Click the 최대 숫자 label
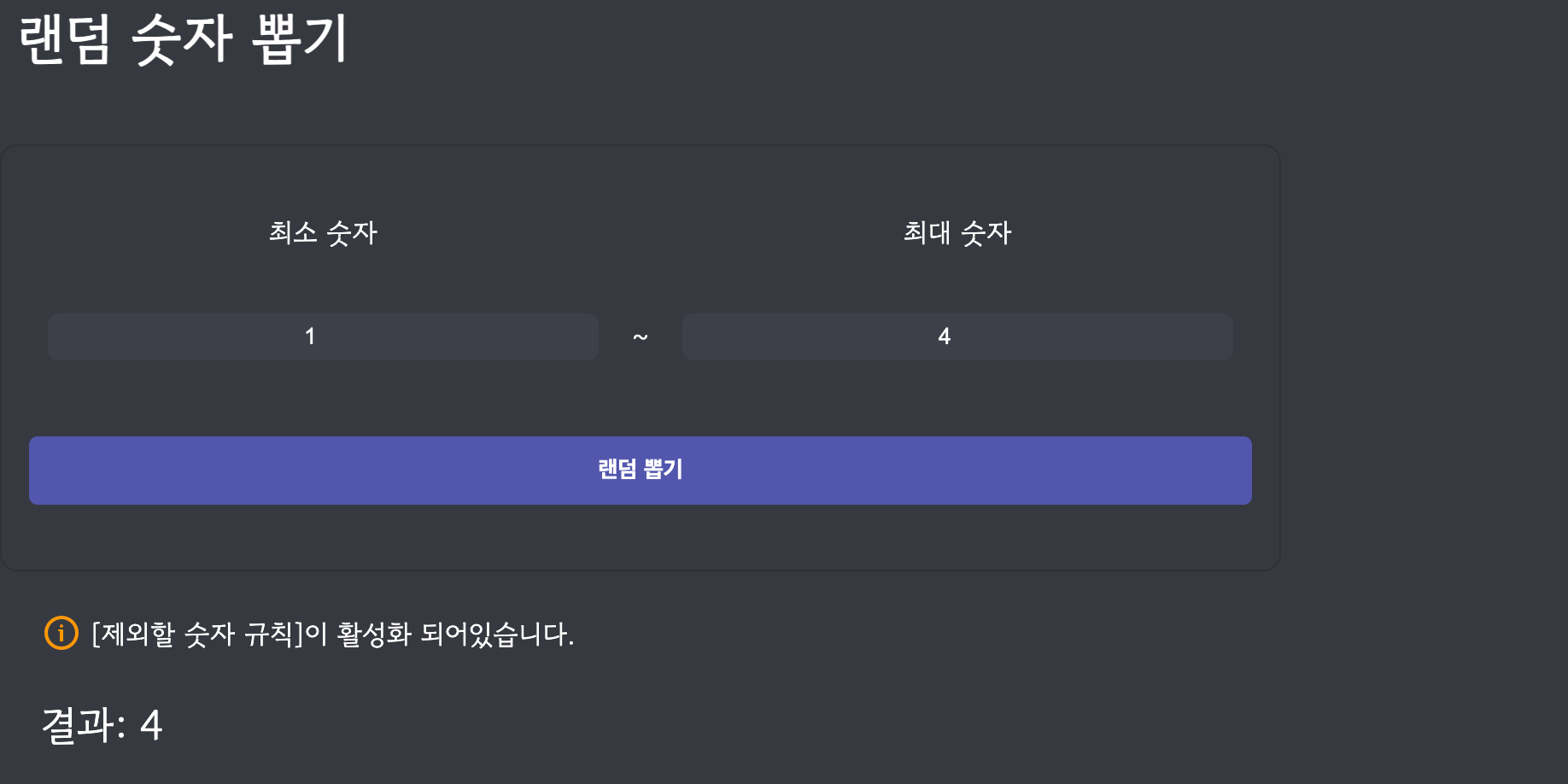Image resolution: width=1568 pixels, height=784 pixels. click(957, 232)
